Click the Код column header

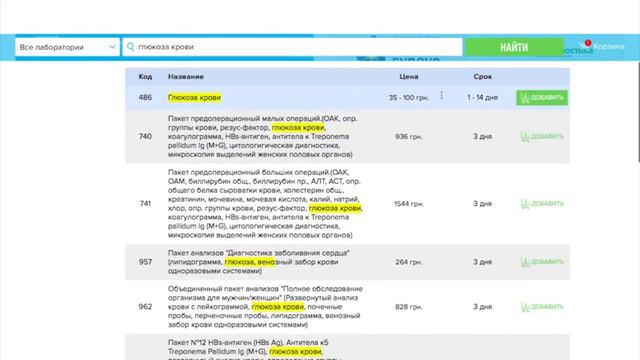pos(145,76)
